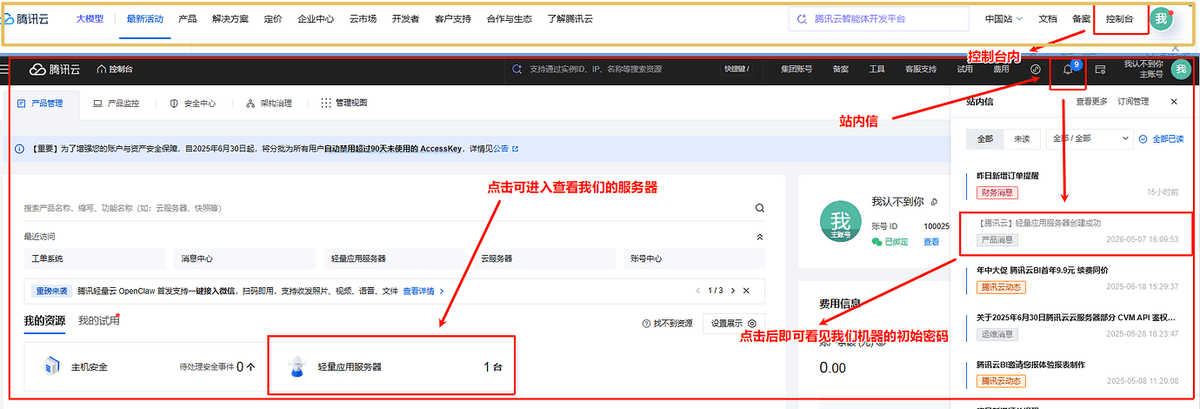Click 全部已读 to mark all read
The width and height of the screenshot is (1200, 409).
pos(1166,138)
